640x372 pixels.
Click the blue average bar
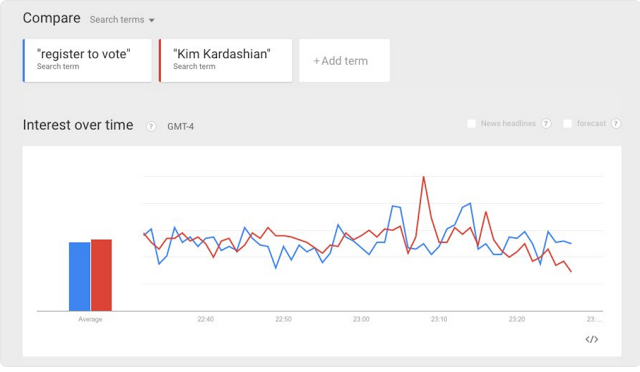click(x=79, y=276)
